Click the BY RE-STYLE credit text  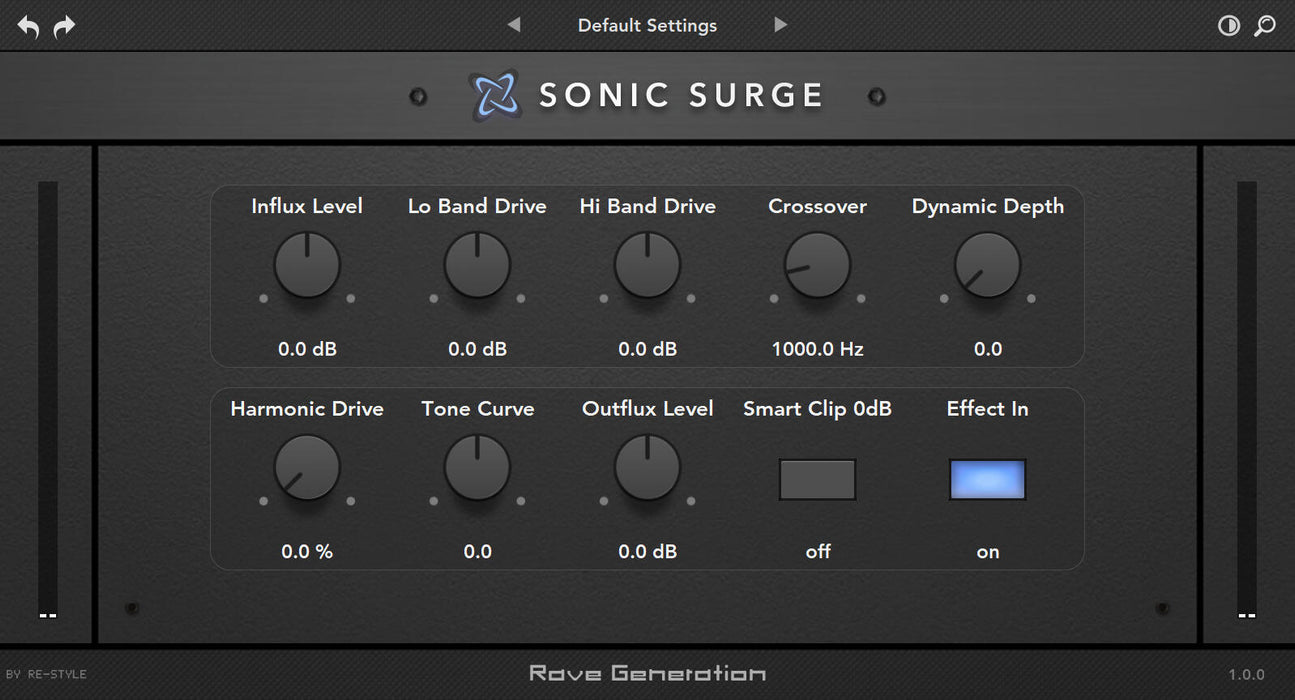46,674
